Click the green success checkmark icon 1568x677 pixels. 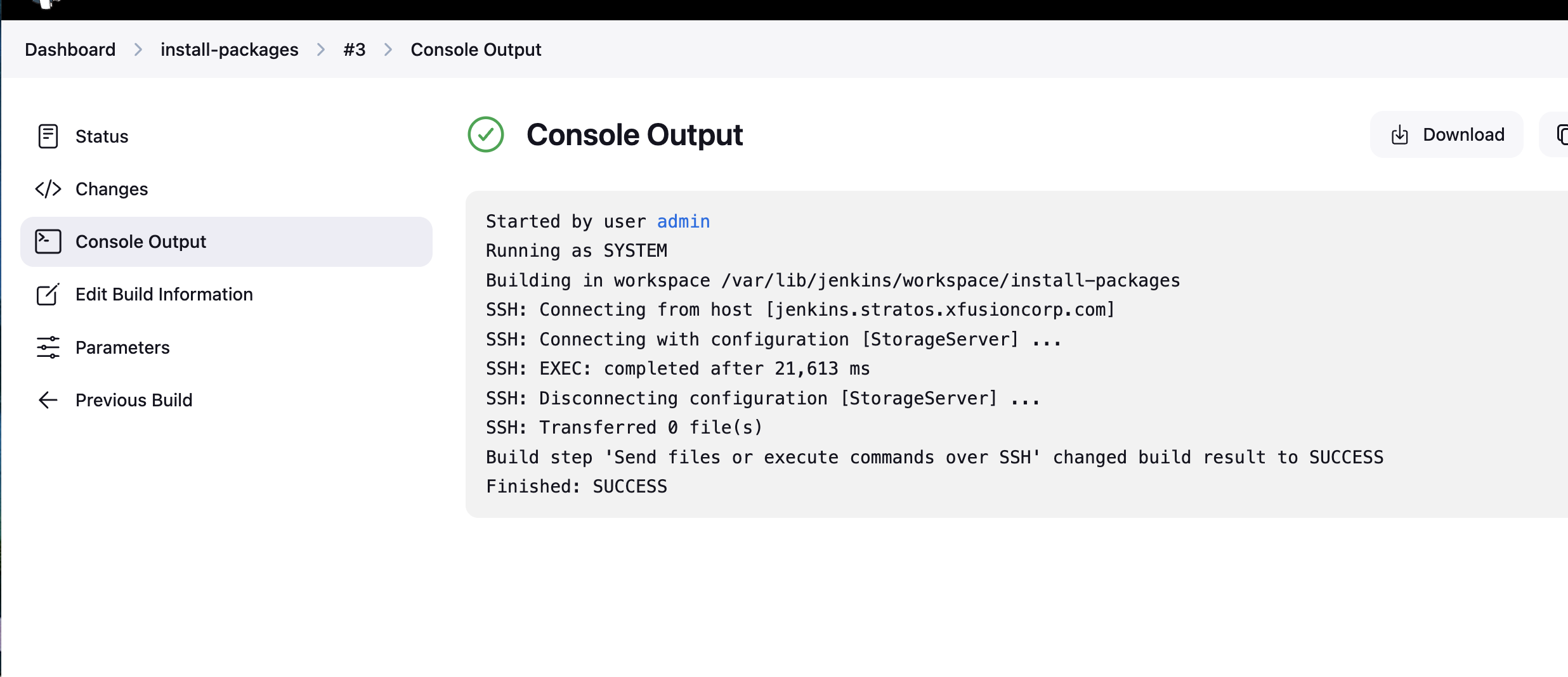pos(486,134)
